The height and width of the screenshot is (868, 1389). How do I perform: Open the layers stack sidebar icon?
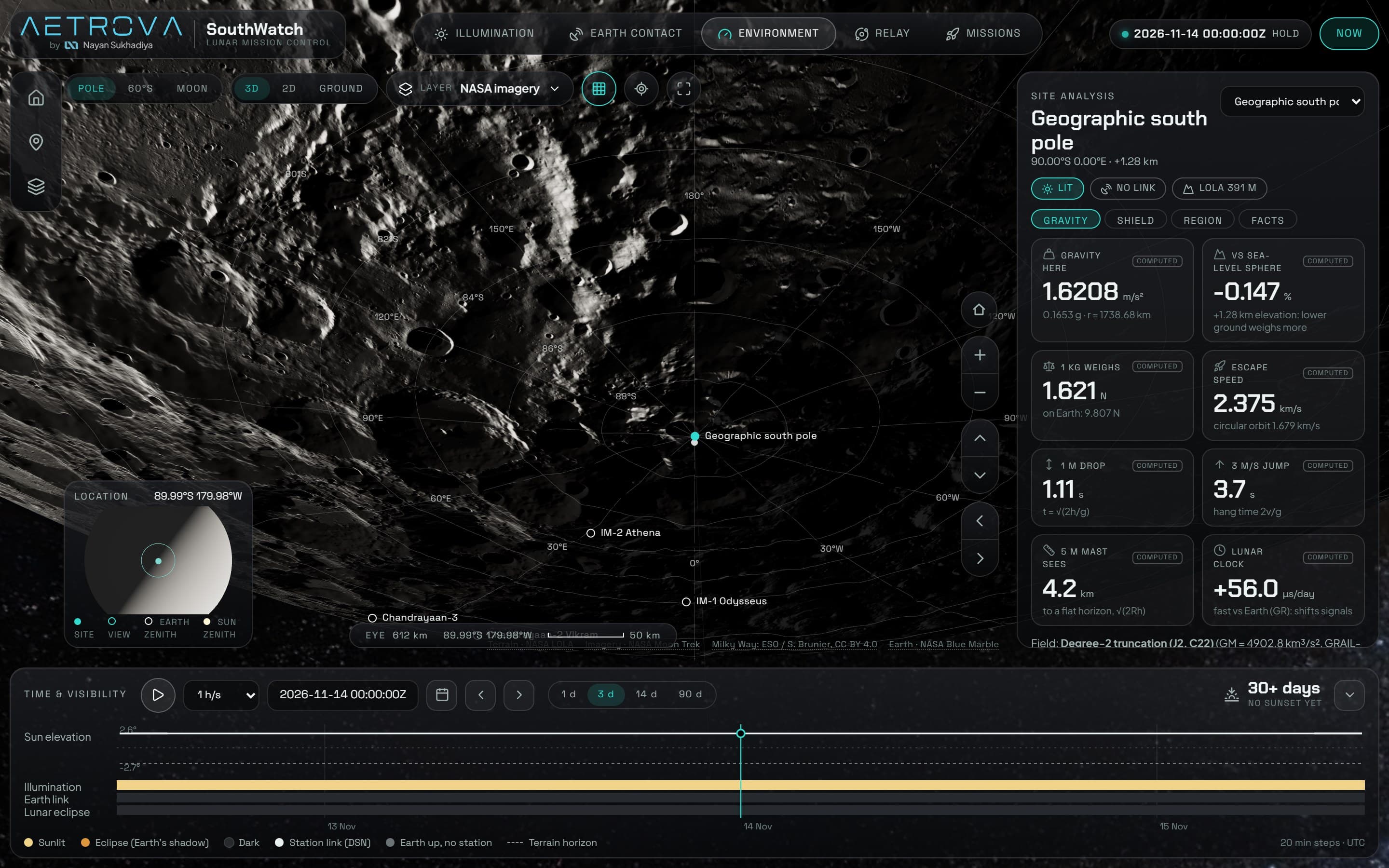(x=36, y=187)
